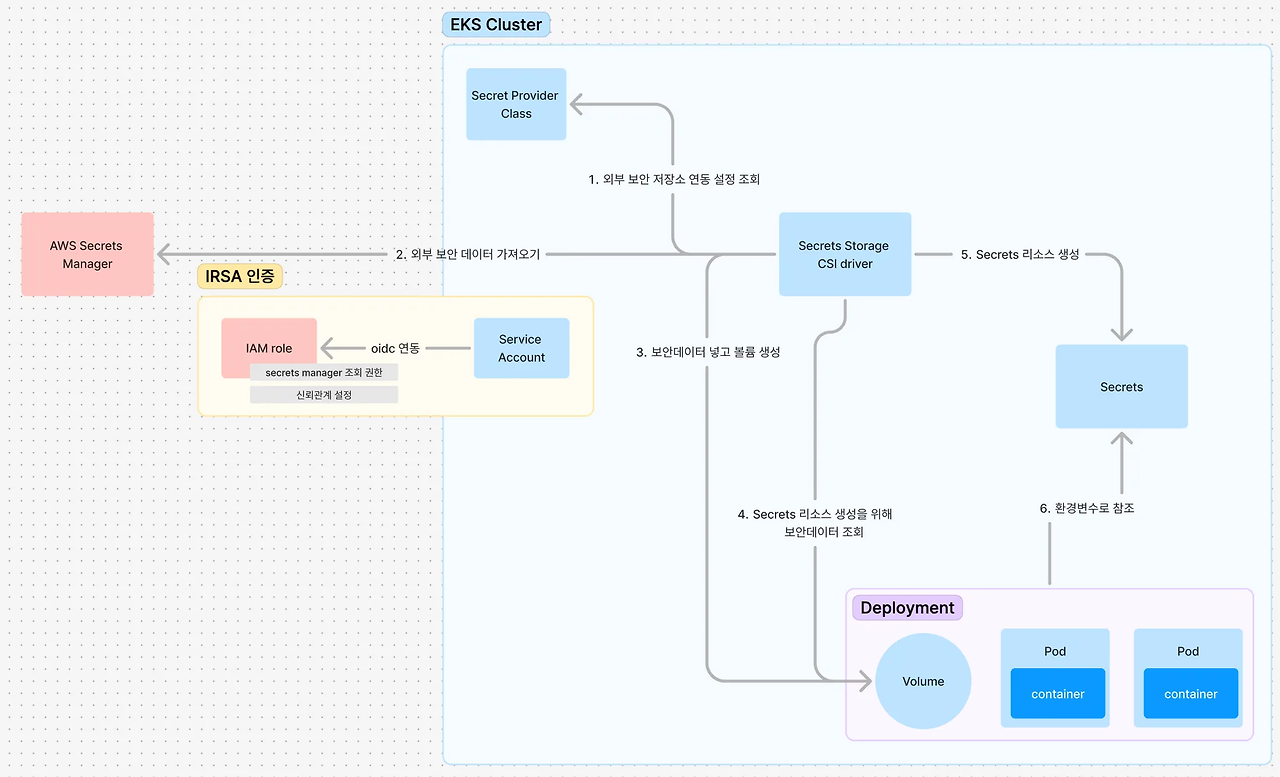Screen dimensions: 1280x777
Task: Click the EKS Cluster title label
Action: (495, 24)
